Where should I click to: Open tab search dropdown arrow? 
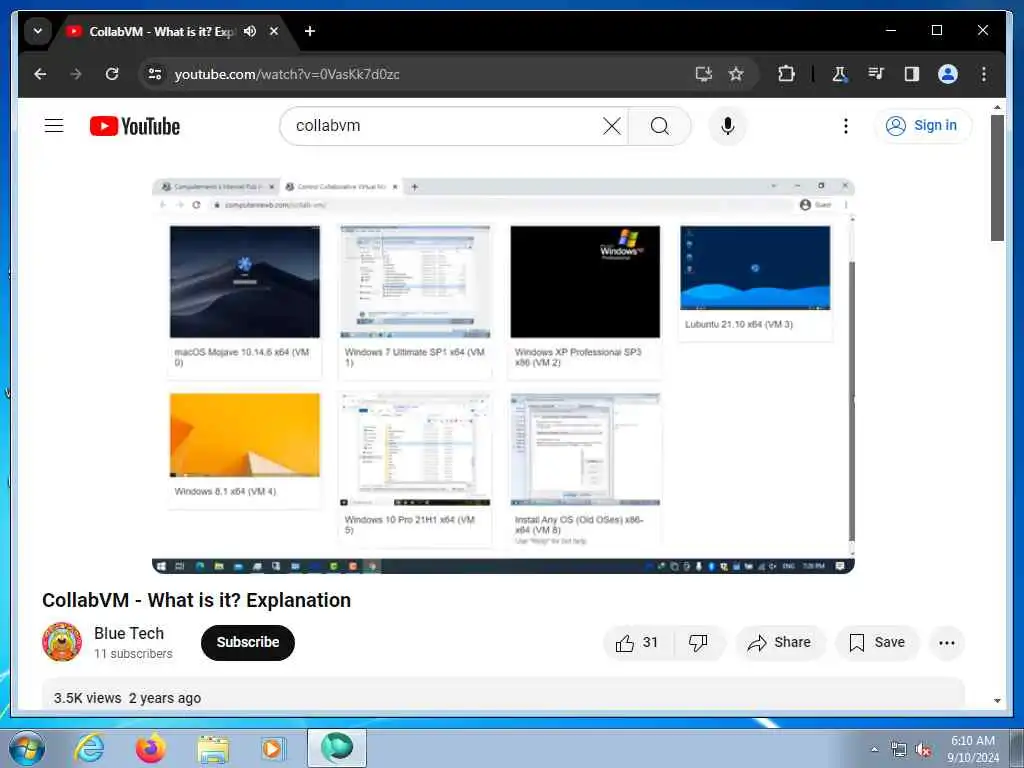[38, 31]
